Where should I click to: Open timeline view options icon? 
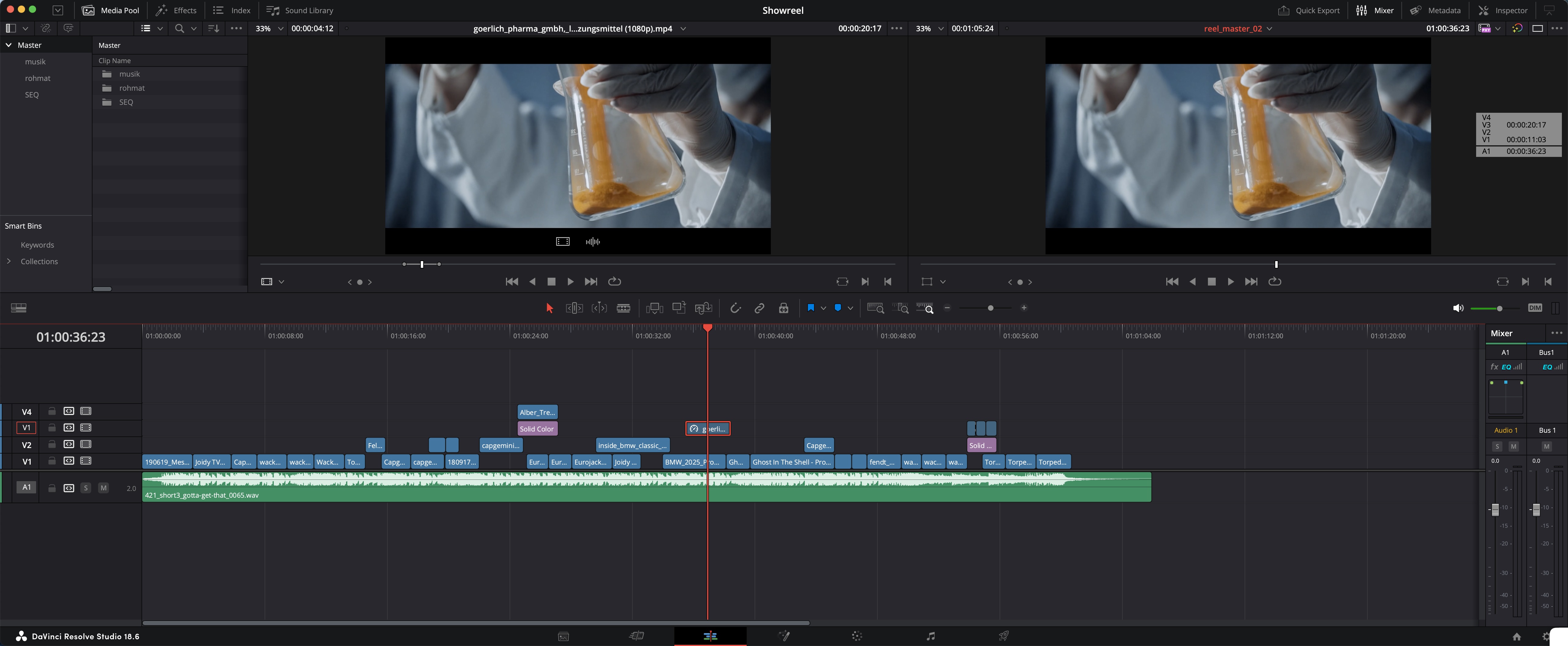[19, 308]
